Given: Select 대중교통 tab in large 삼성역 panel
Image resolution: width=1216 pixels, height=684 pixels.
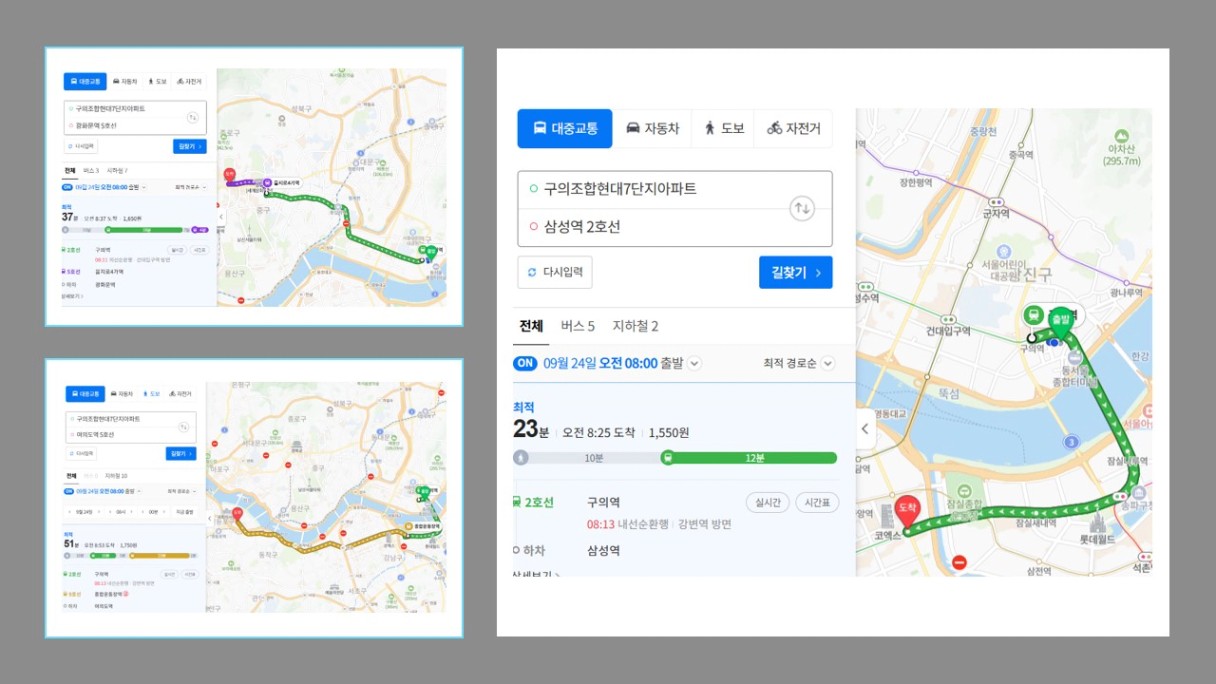Looking at the screenshot, I should 565,128.
